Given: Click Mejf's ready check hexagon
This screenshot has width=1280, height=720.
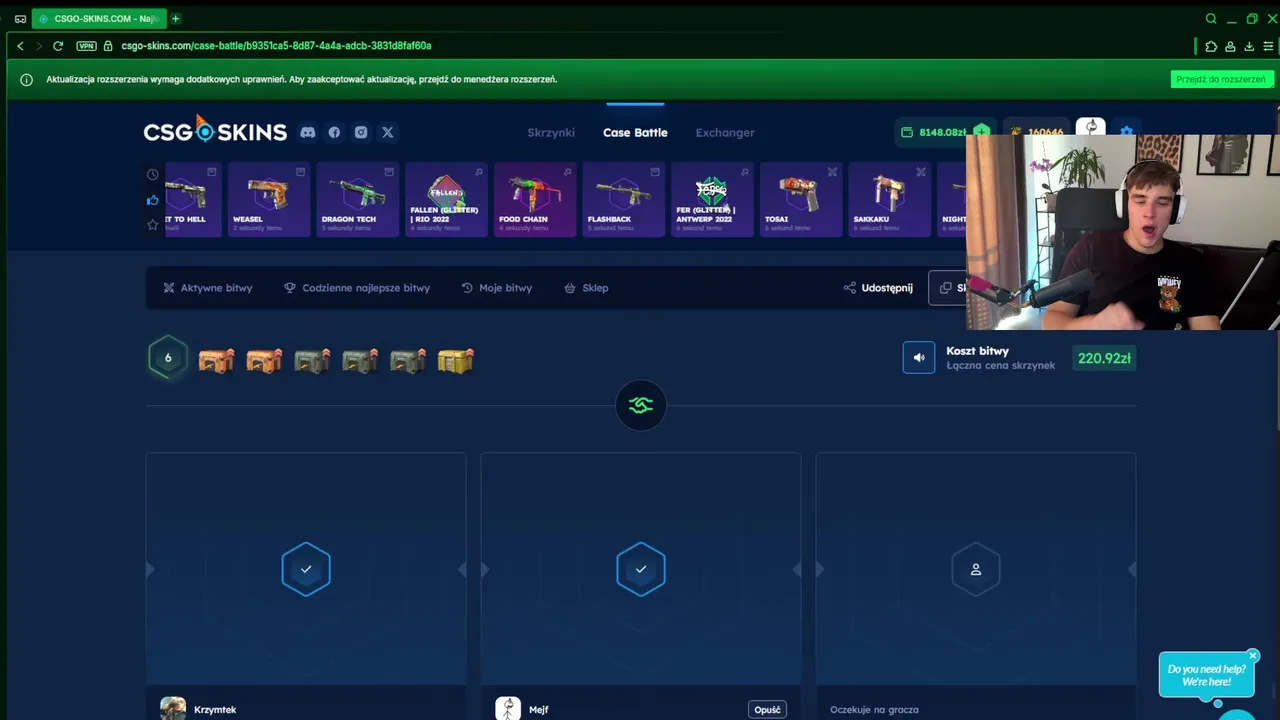Looking at the screenshot, I should tap(641, 569).
